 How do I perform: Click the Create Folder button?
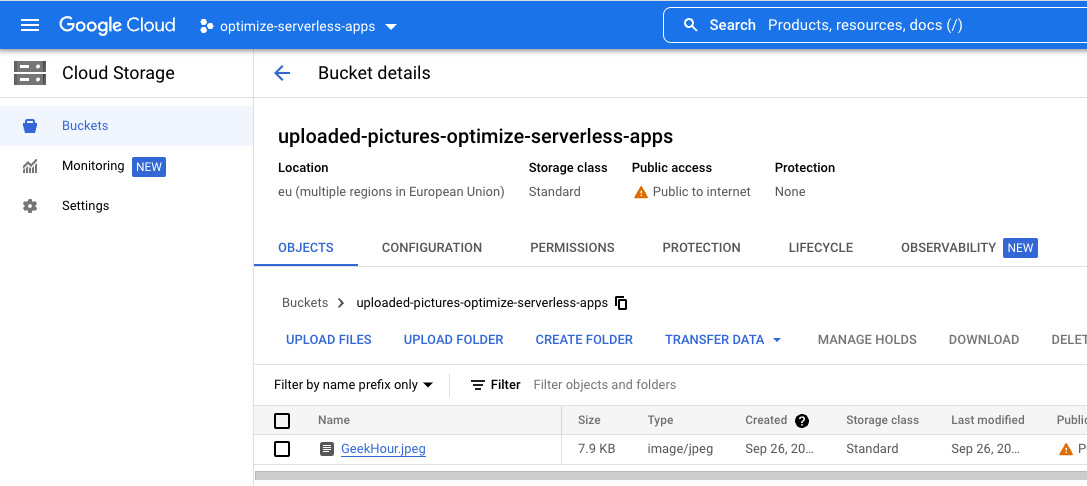(x=584, y=340)
